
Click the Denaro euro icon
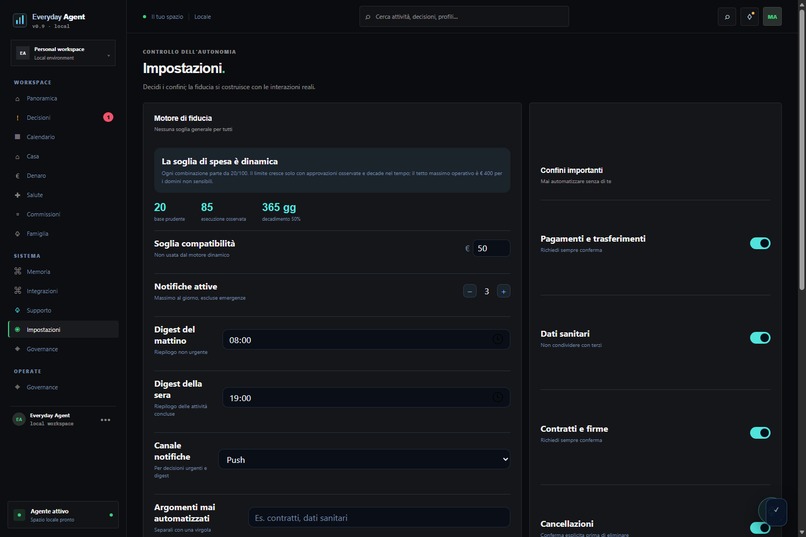pyautogui.click(x=17, y=176)
